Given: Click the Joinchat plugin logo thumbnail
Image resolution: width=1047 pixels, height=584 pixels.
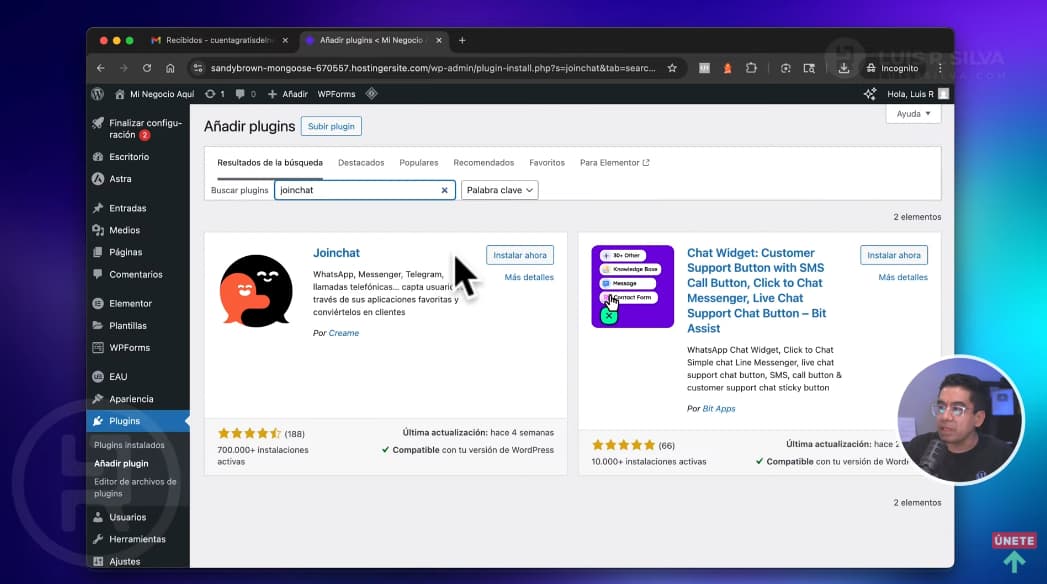Looking at the screenshot, I should coord(256,290).
